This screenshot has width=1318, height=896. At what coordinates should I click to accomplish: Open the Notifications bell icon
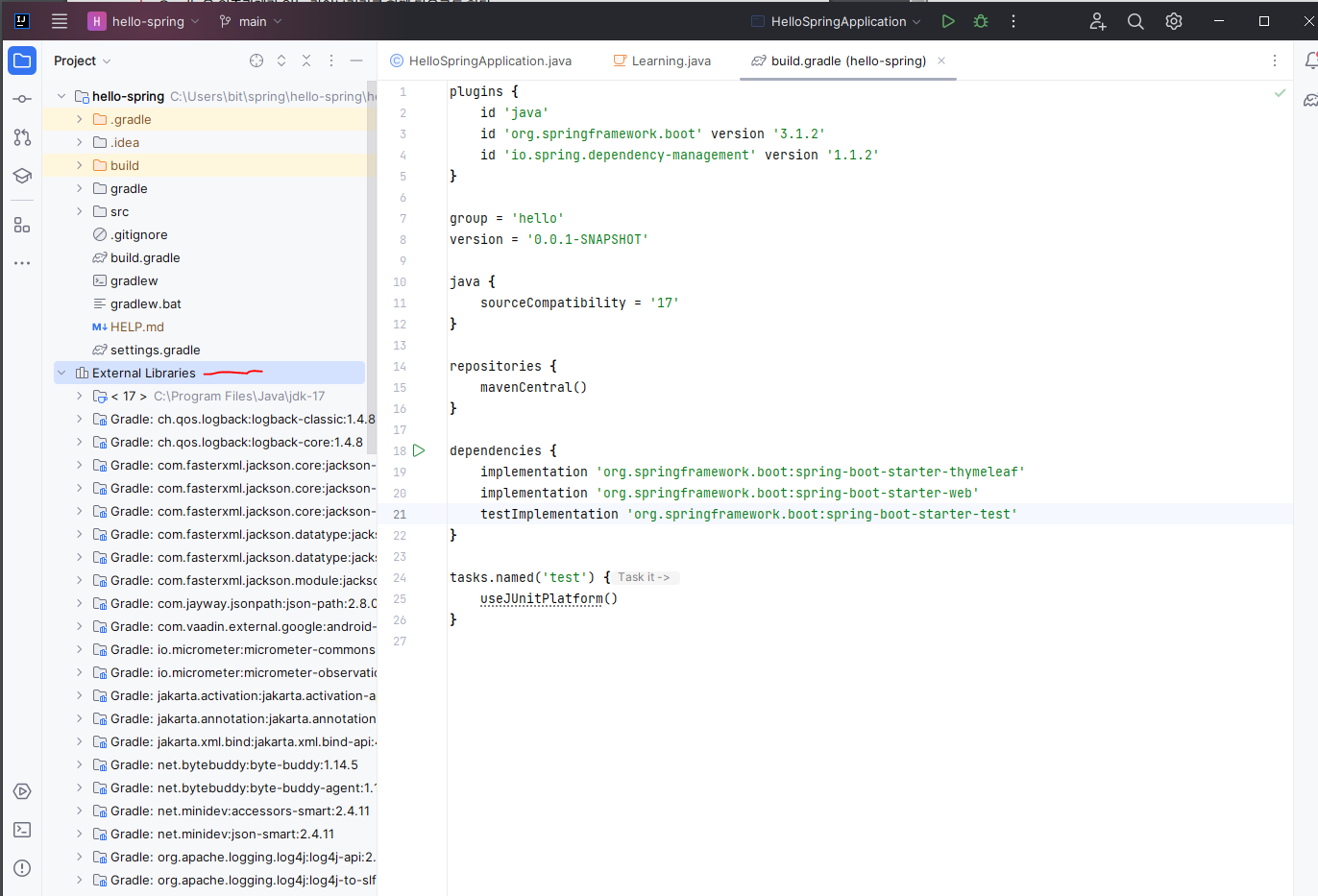[1310, 61]
